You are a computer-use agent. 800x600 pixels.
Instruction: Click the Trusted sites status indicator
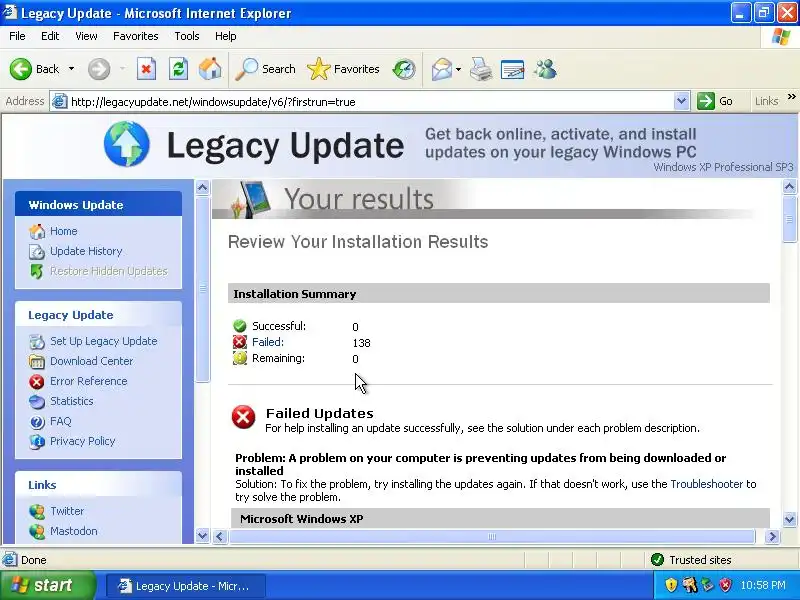click(x=691, y=560)
